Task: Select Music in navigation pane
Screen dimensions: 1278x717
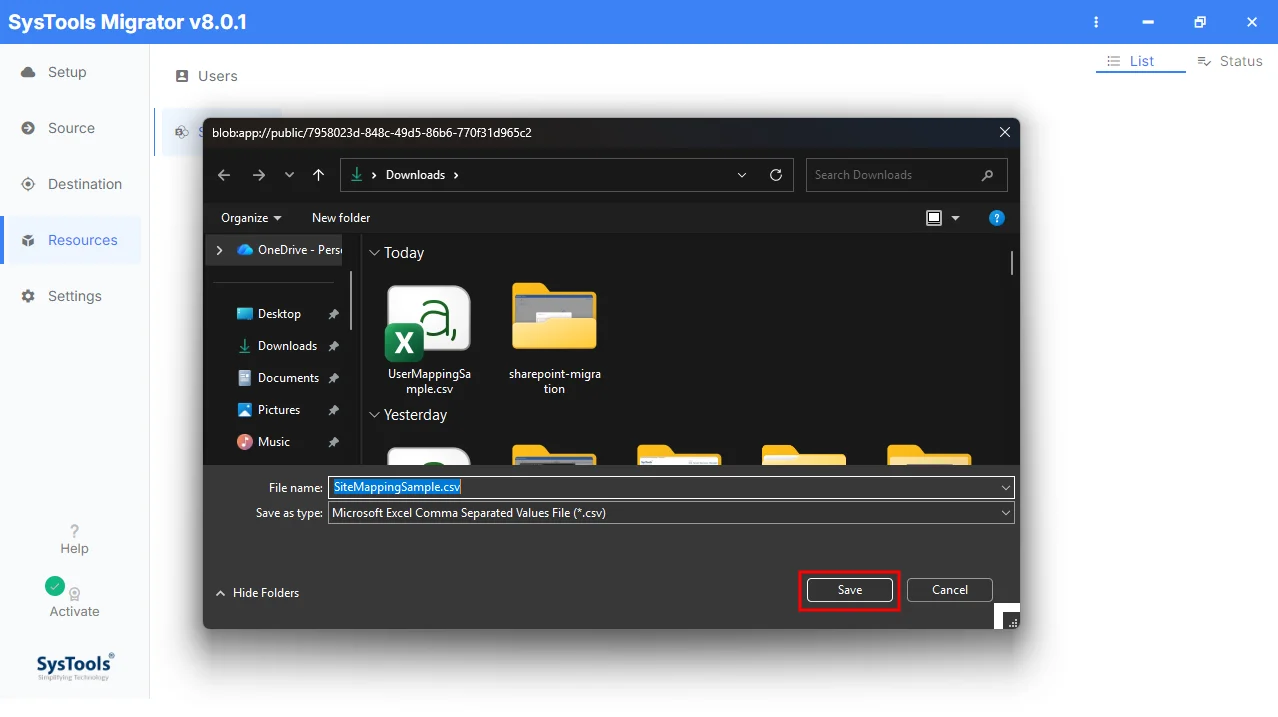Action: [274, 442]
